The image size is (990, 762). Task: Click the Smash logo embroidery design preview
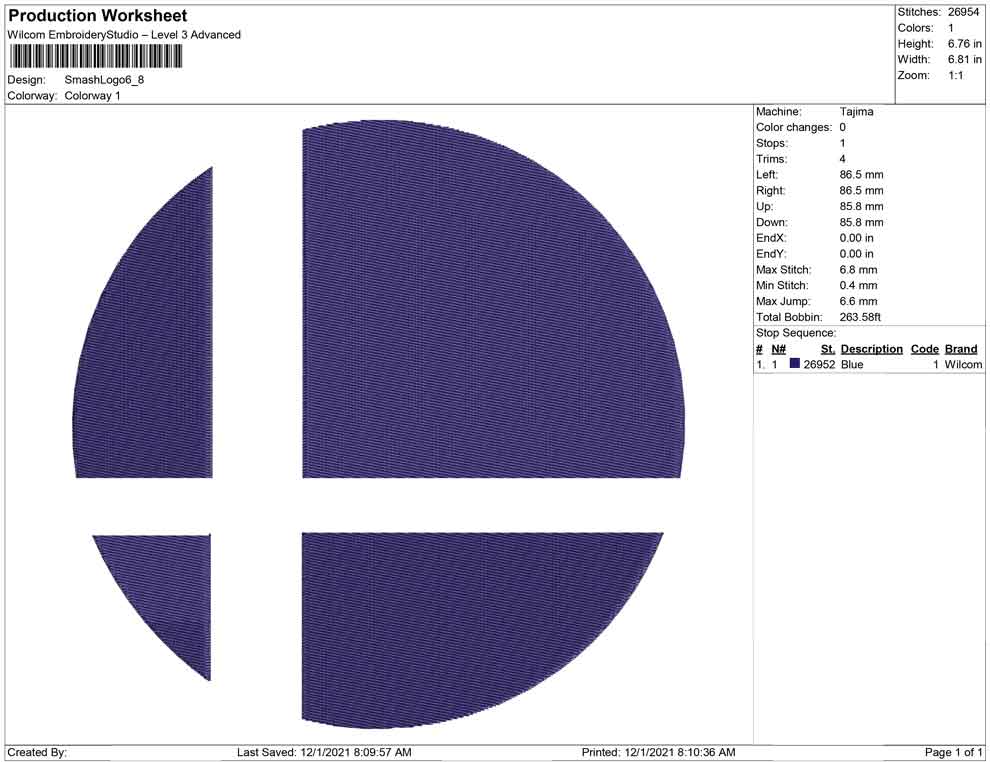379,424
